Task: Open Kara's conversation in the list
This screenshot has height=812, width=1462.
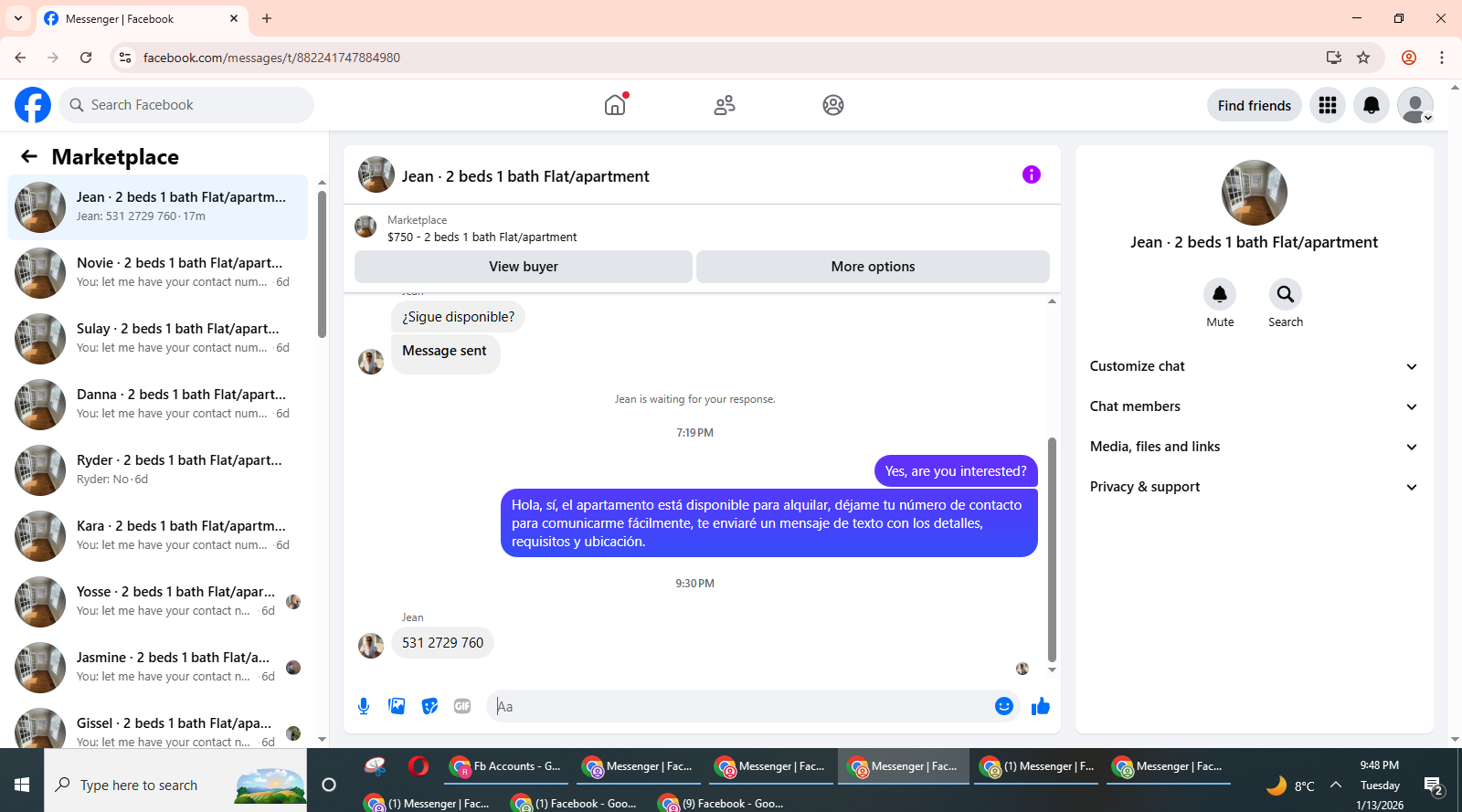Action: click(x=157, y=536)
